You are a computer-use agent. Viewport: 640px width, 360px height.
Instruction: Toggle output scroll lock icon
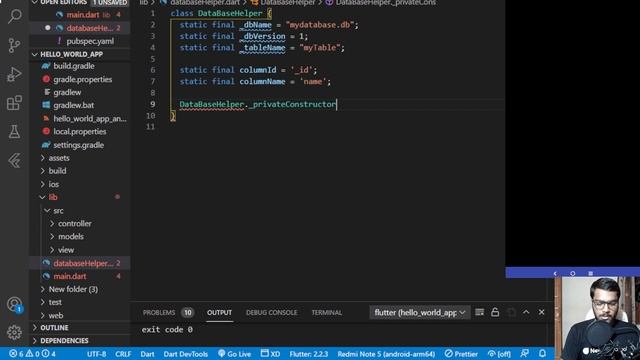click(x=495, y=312)
